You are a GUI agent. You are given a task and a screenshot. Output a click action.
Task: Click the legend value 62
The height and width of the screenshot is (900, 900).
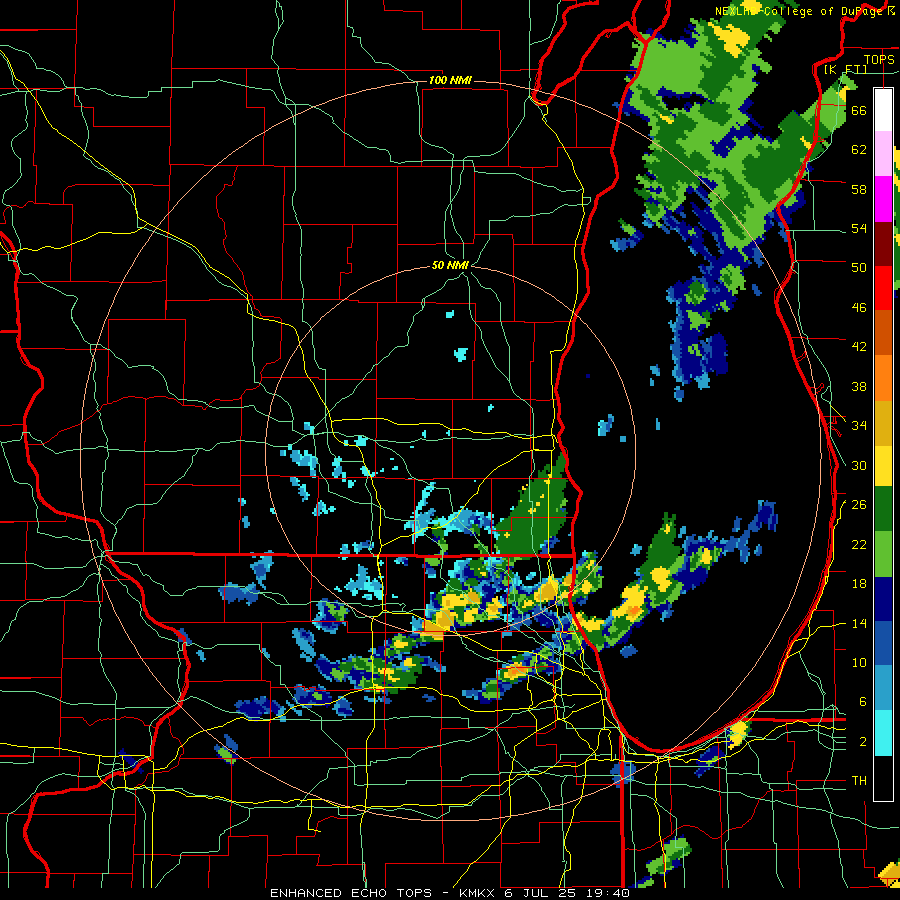tap(859, 149)
